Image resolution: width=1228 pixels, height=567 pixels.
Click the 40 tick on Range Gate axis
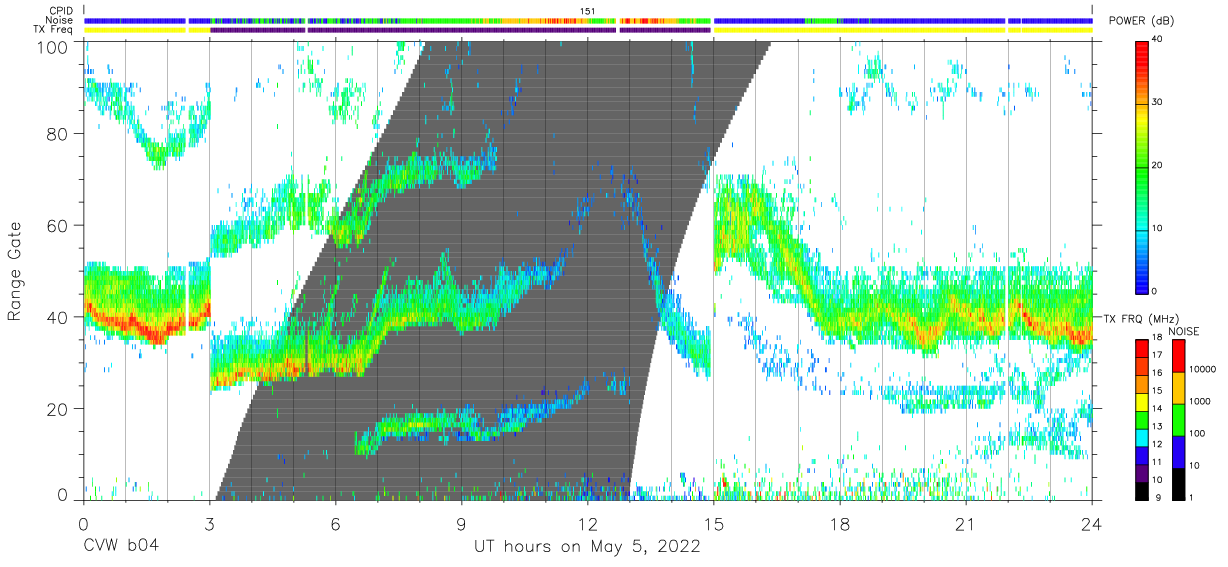point(57,317)
